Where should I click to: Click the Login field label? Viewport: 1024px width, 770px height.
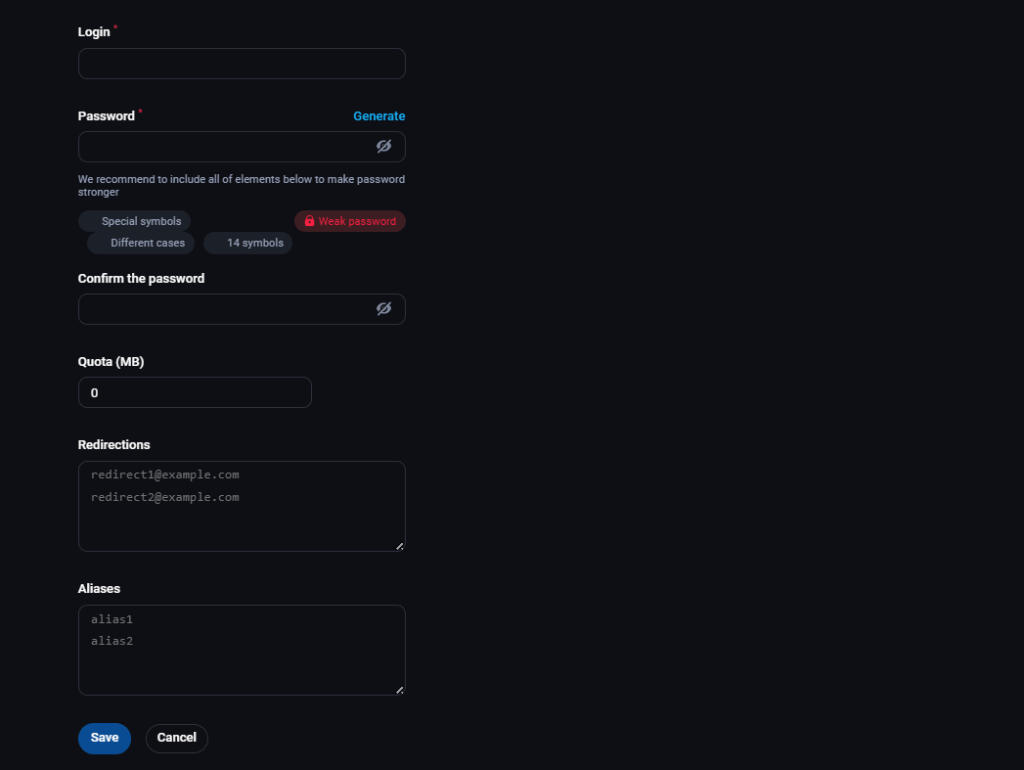[x=94, y=32]
